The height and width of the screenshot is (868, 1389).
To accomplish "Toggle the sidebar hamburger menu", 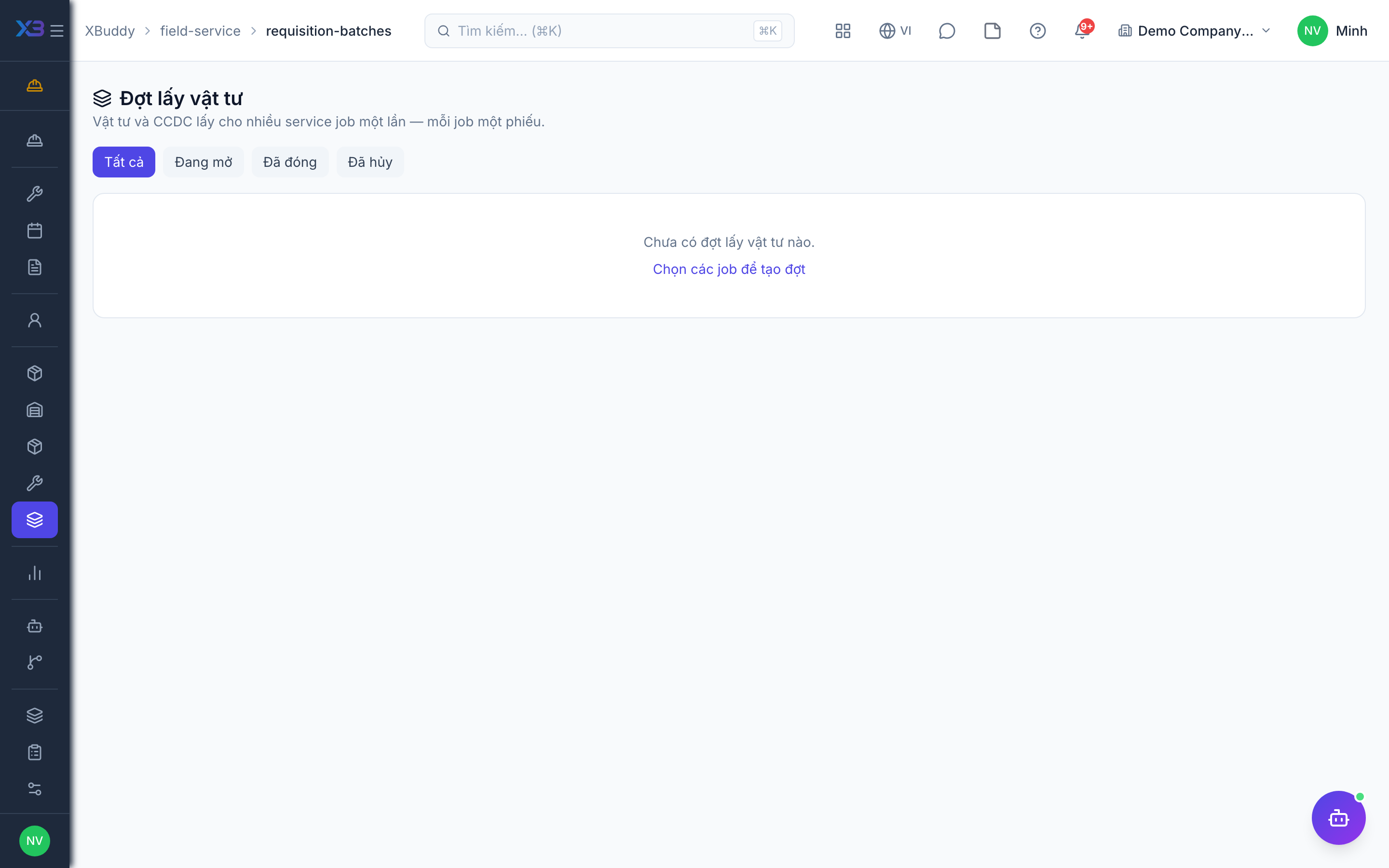I will point(57,31).
